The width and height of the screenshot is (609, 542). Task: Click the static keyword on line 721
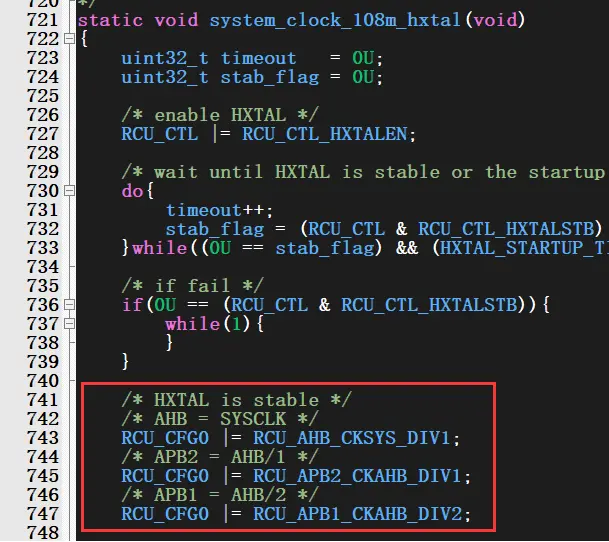click(109, 20)
